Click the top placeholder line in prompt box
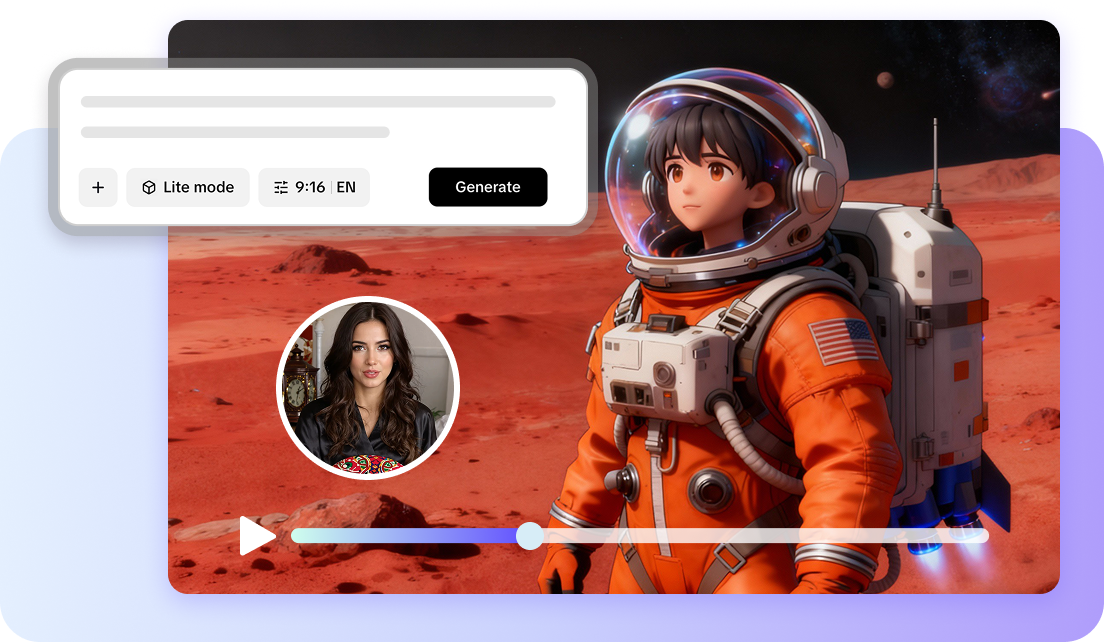The width and height of the screenshot is (1104, 642). (318, 102)
